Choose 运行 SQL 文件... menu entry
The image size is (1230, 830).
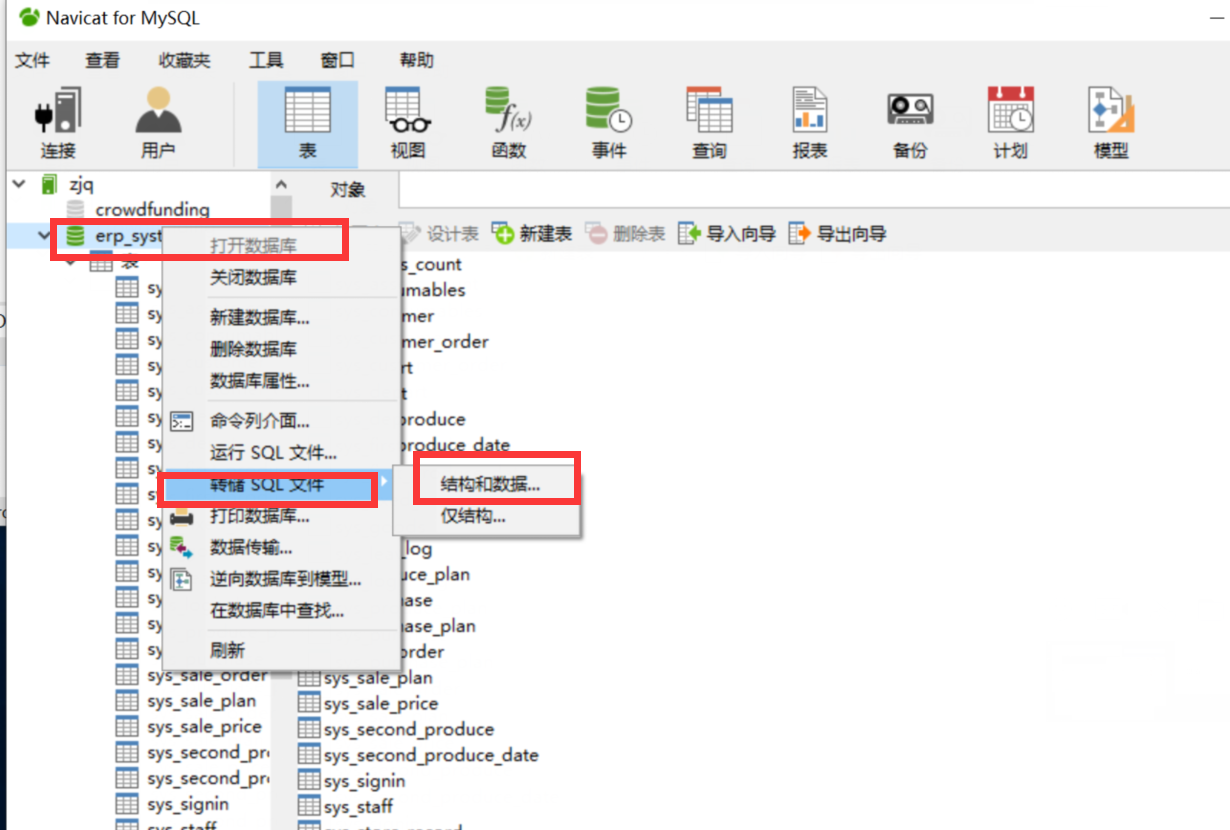pos(281,453)
